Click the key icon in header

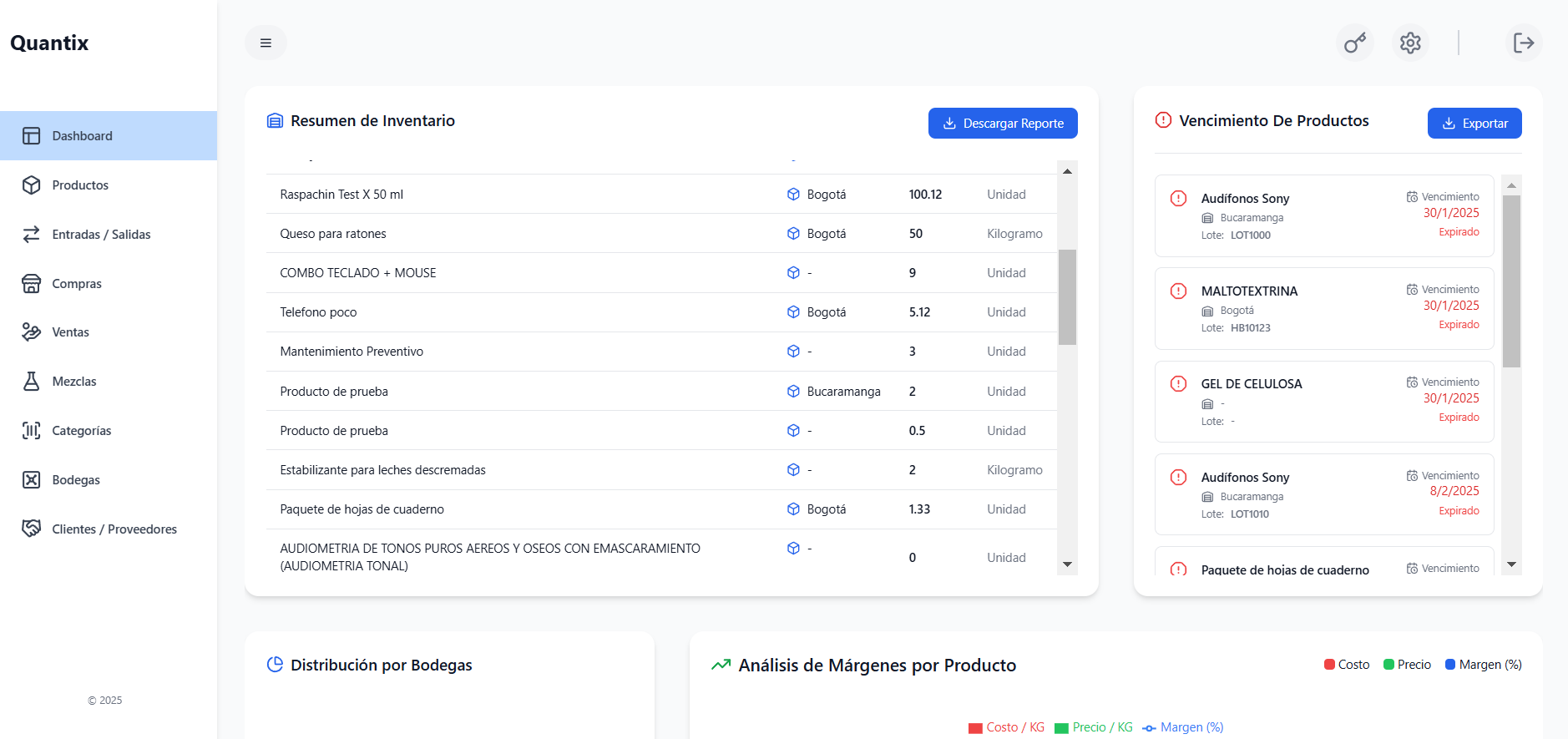[1355, 43]
